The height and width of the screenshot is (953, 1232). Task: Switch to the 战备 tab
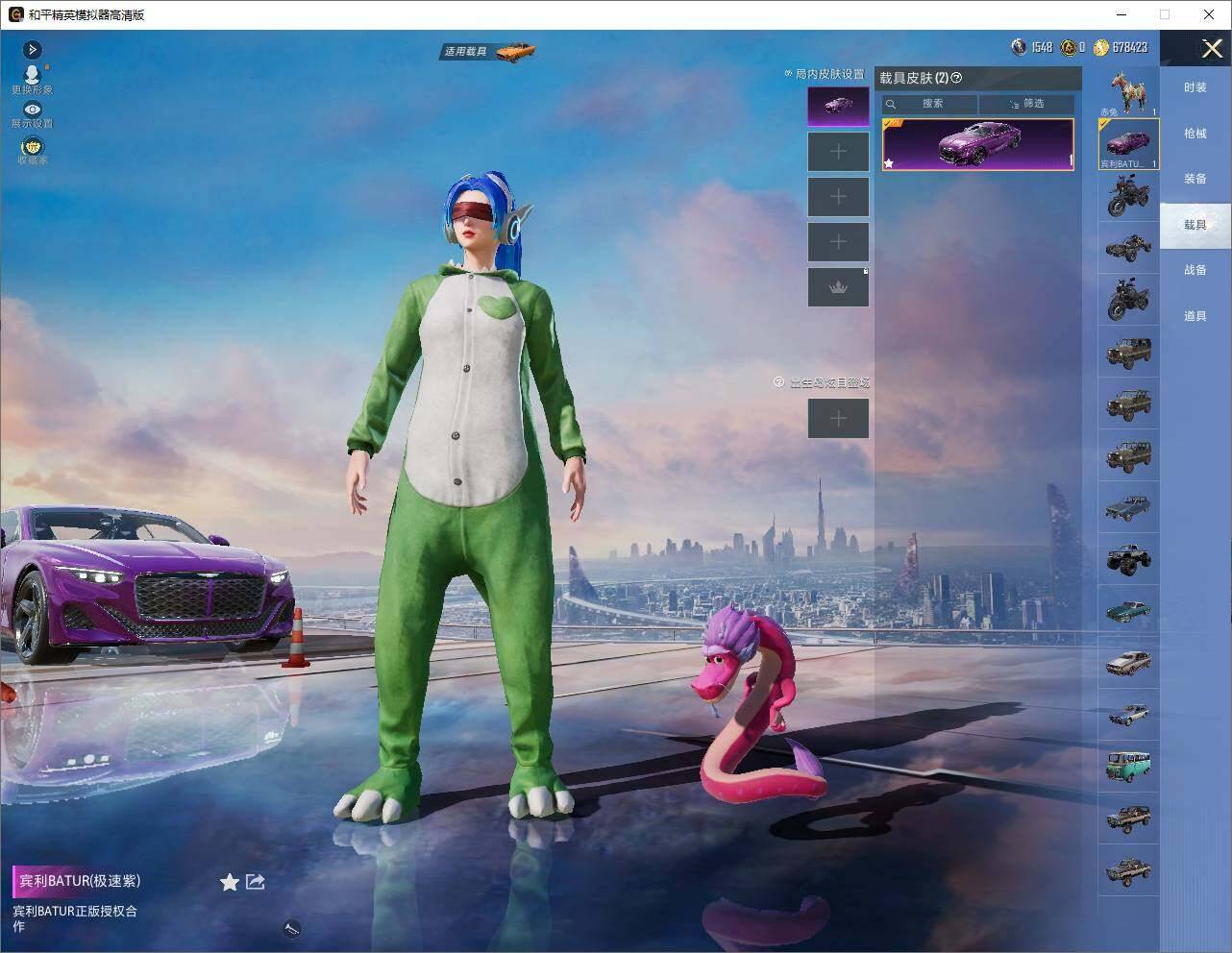click(x=1195, y=270)
